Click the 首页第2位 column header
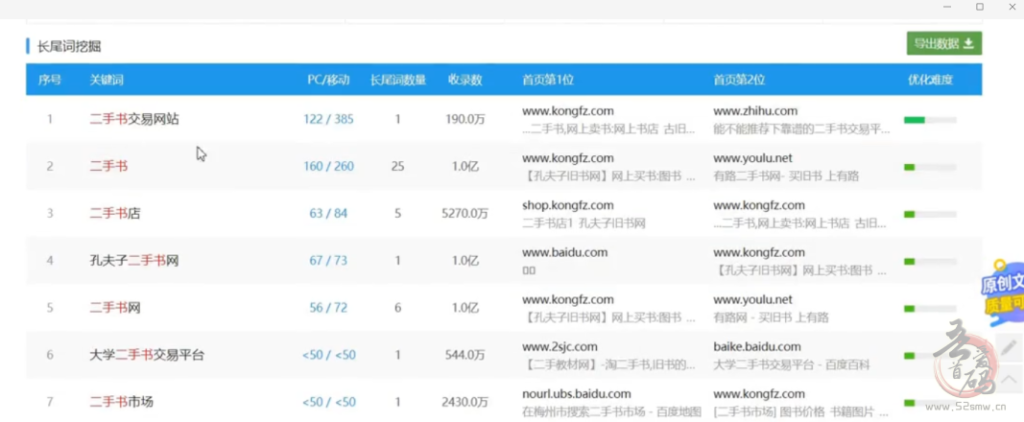Screen dimensions: 1024x422 pyautogui.click(x=739, y=80)
